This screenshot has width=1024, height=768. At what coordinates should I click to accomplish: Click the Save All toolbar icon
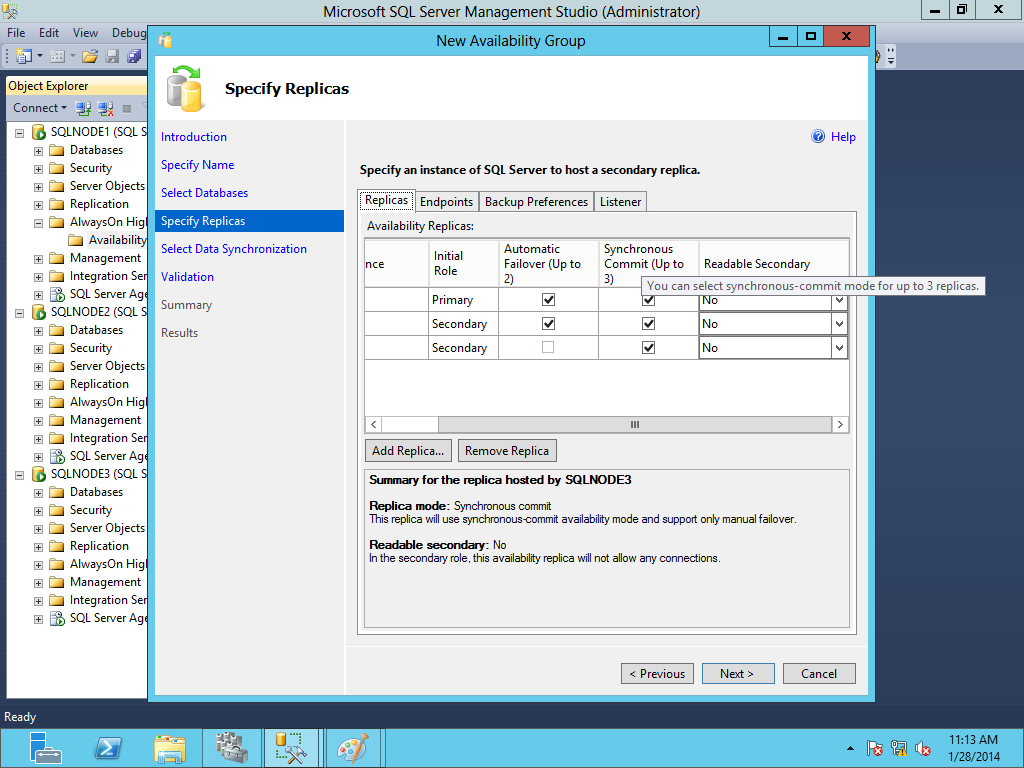[x=134, y=56]
